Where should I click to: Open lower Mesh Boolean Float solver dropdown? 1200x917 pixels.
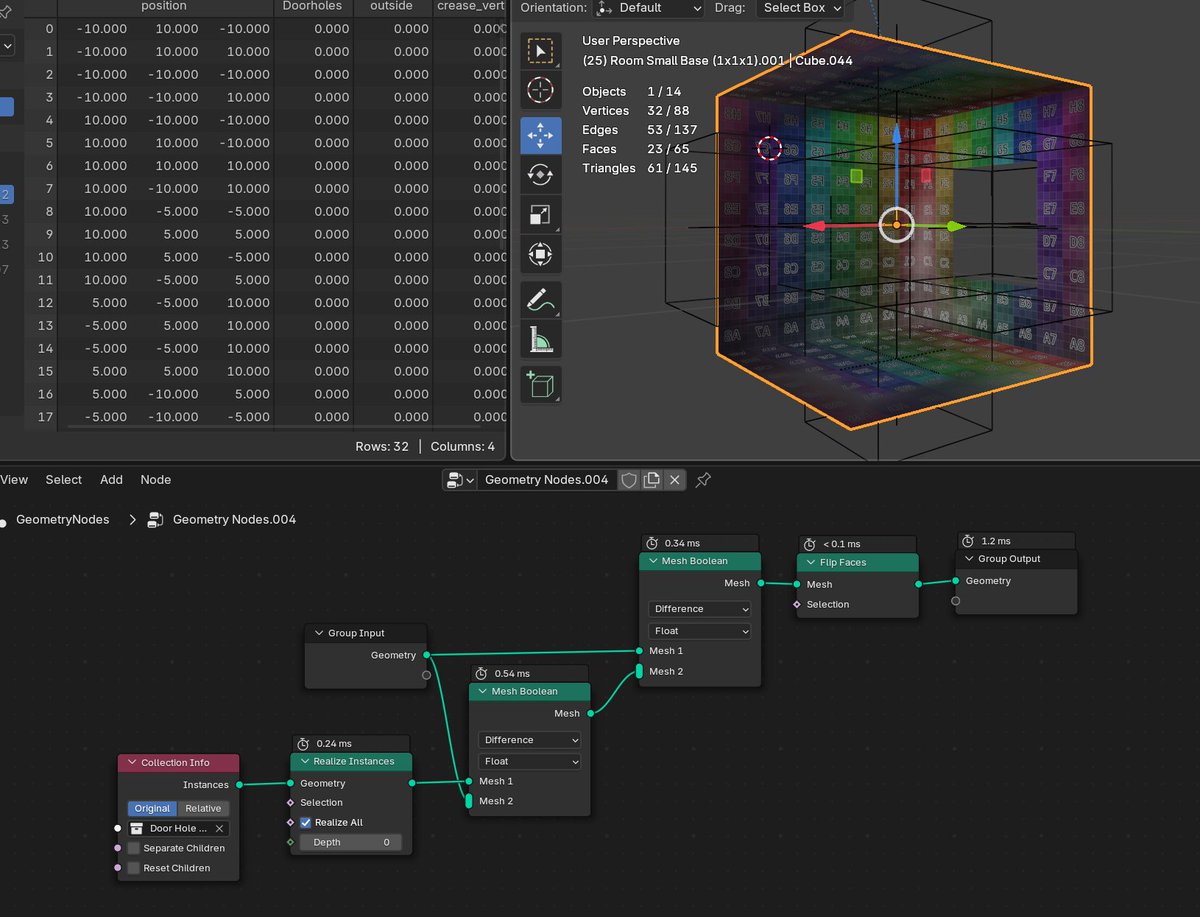(530, 761)
